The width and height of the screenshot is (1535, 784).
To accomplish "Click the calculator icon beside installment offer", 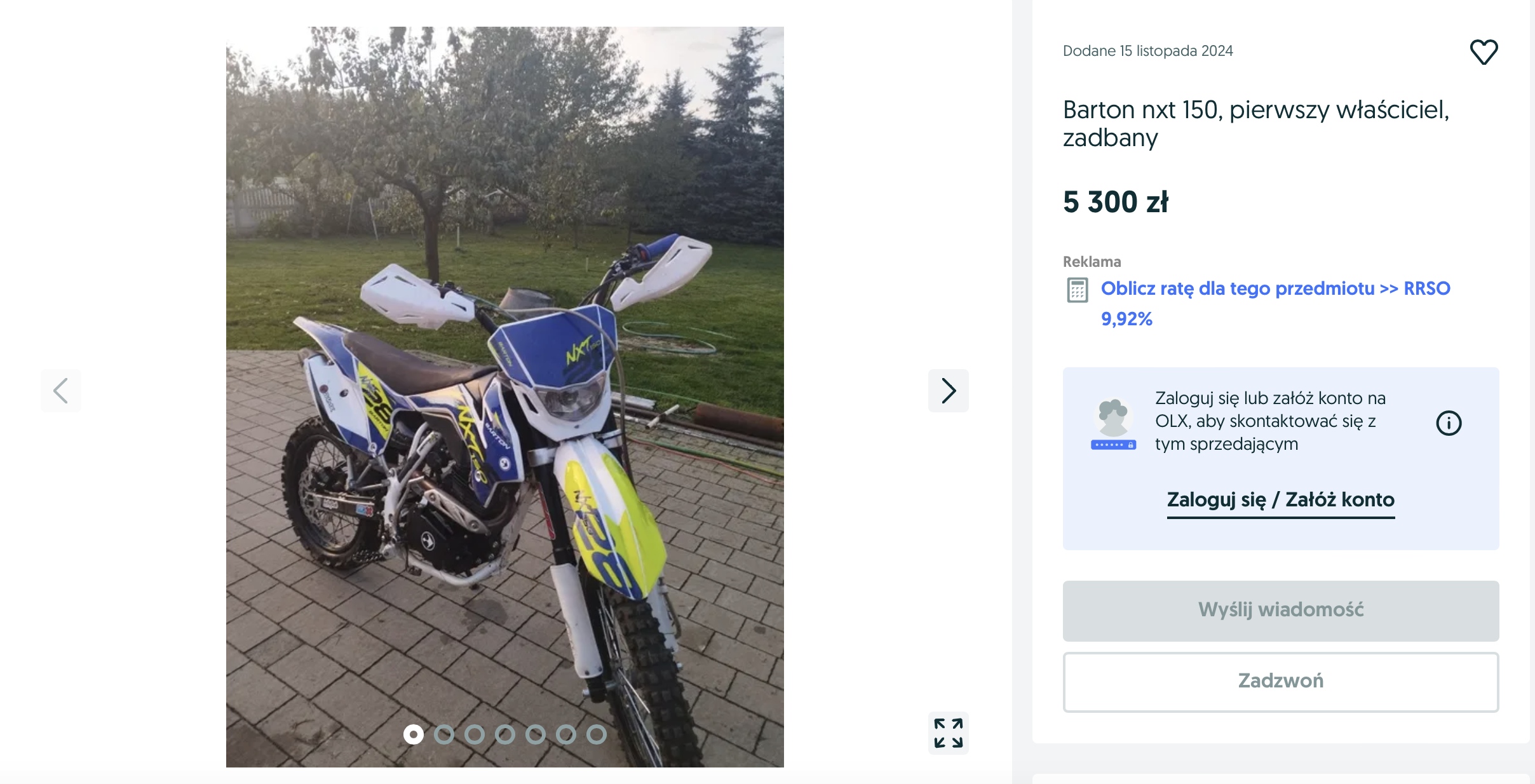I will pos(1078,290).
